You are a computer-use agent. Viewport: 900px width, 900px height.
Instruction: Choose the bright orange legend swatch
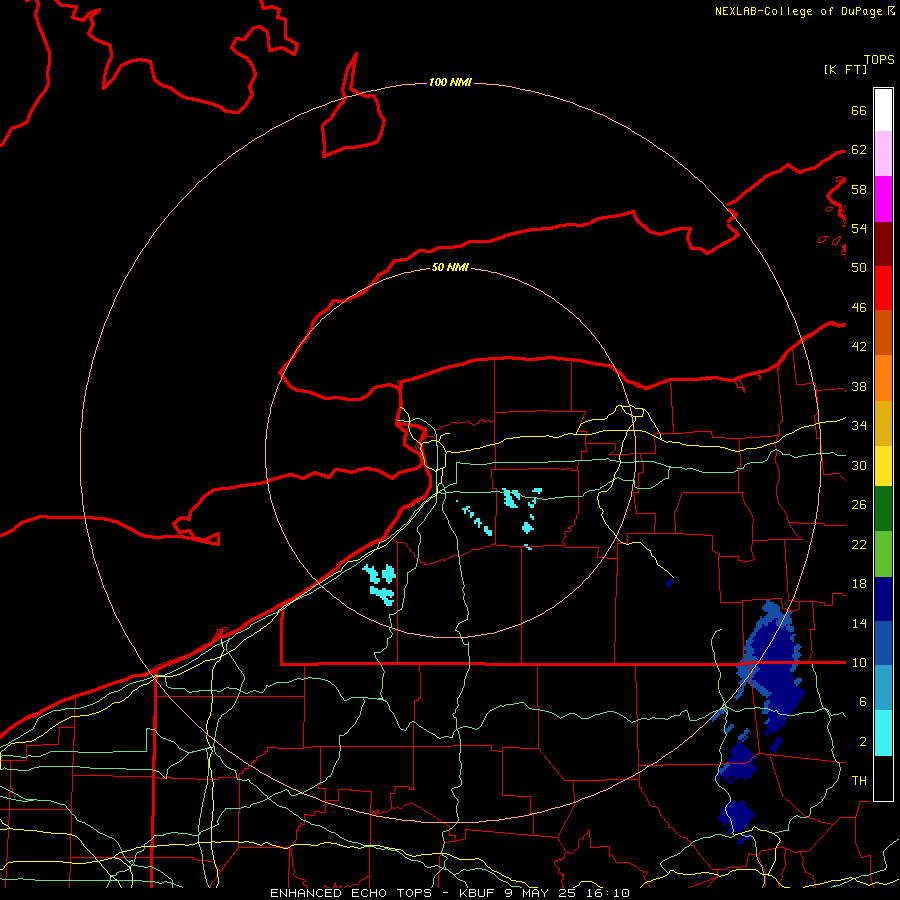pos(883,378)
